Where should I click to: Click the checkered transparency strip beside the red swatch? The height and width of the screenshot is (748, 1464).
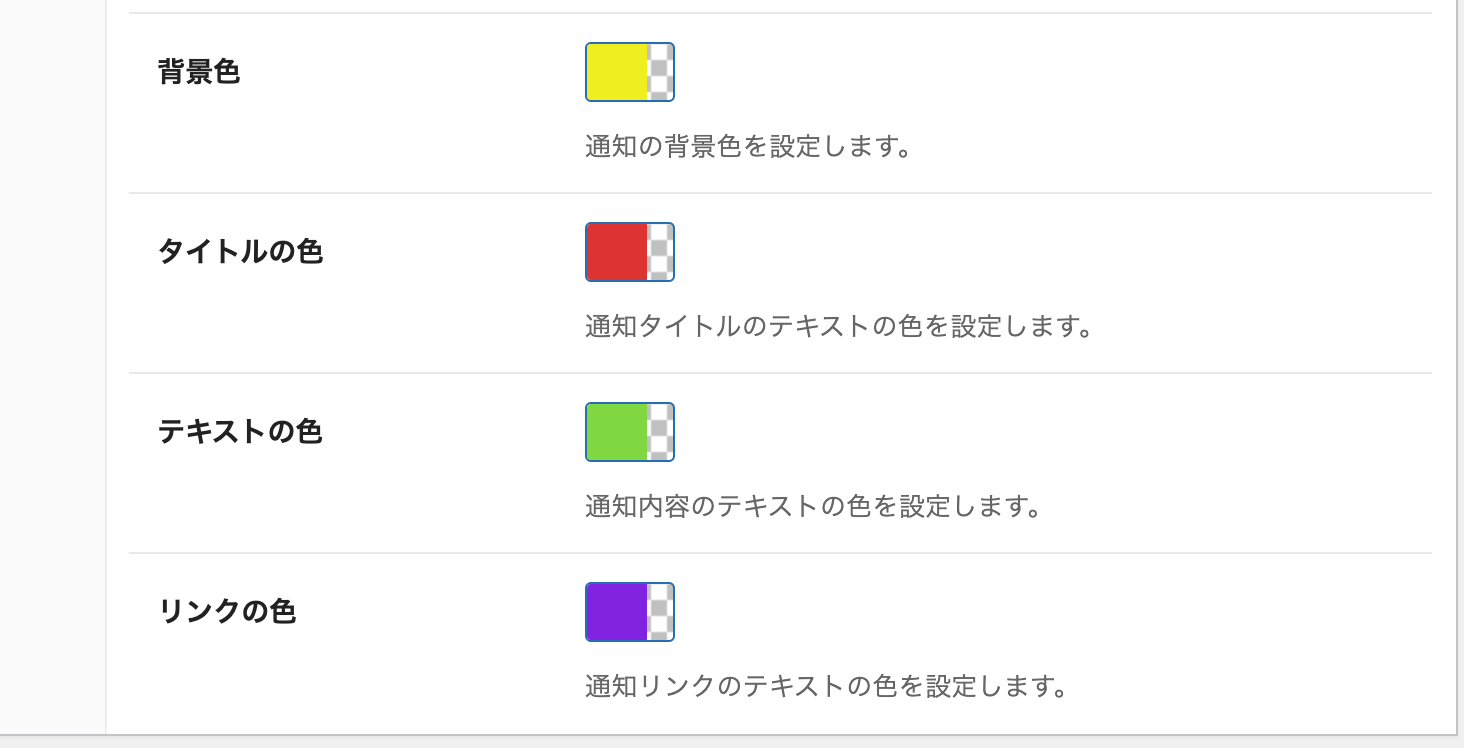pos(661,252)
